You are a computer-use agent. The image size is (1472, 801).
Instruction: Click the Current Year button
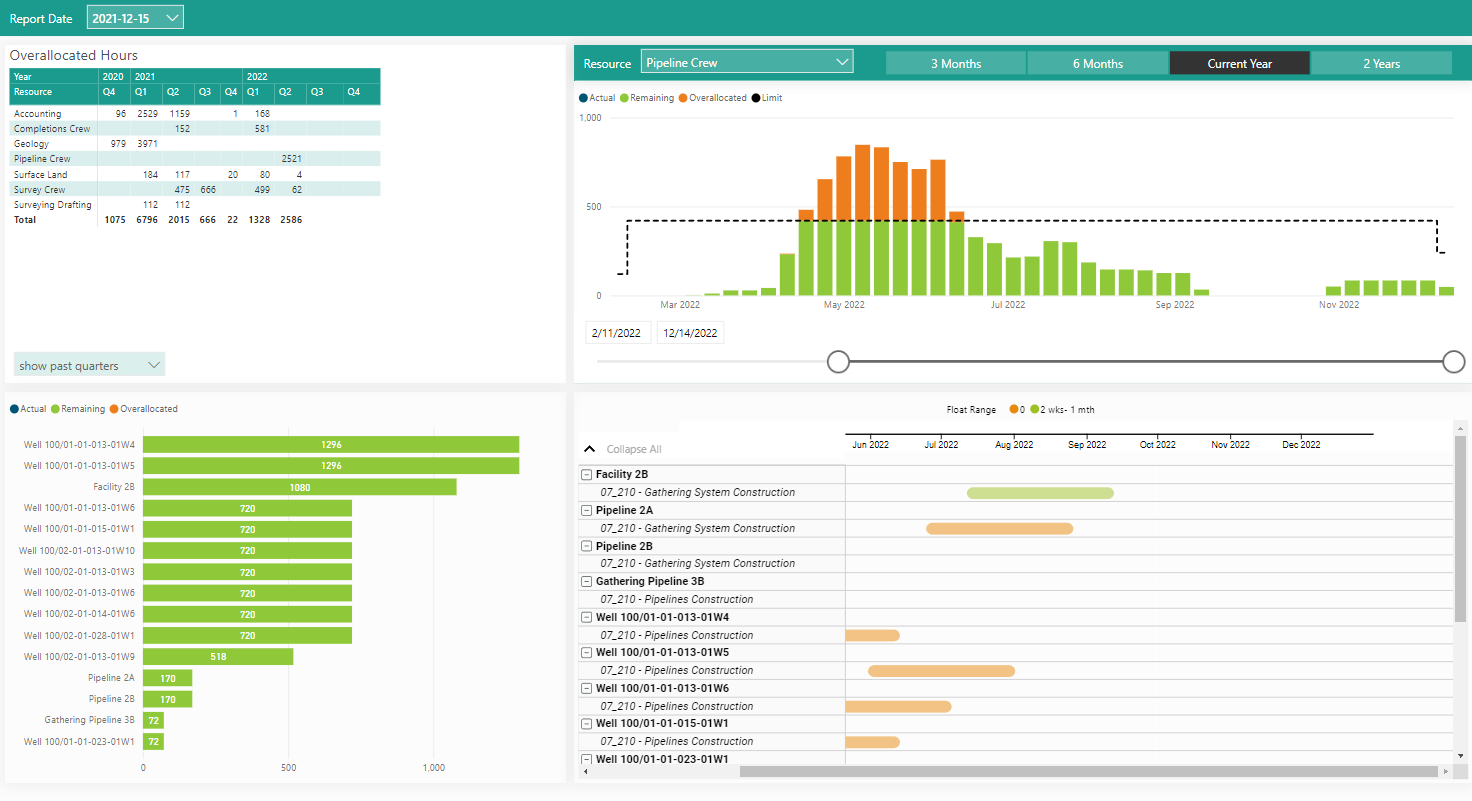1239,63
